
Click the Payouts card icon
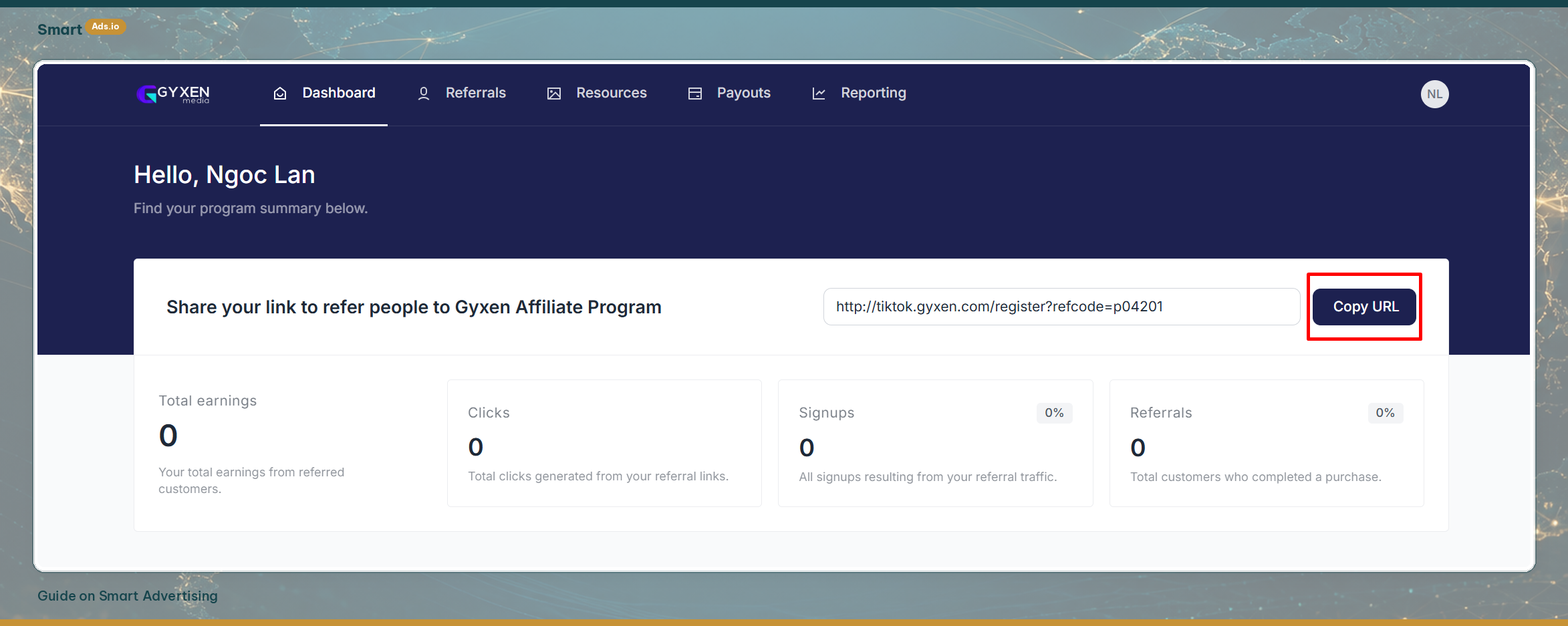point(695,94)
